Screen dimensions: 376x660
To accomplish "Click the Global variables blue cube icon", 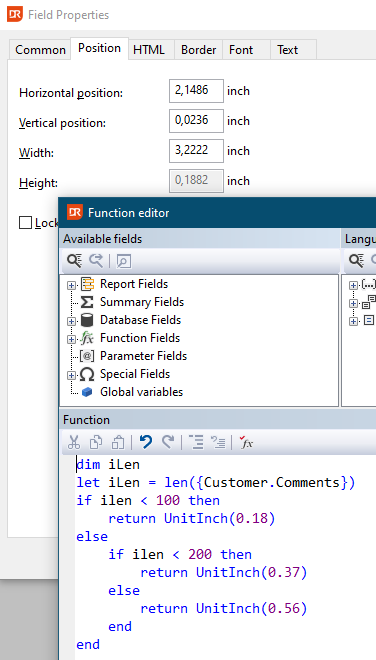I will 87,392.
